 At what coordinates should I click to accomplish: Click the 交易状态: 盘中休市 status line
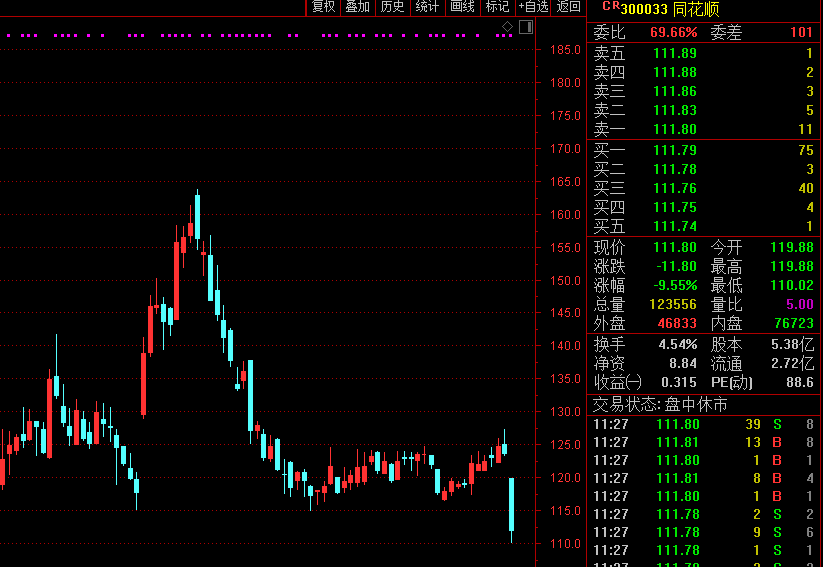pos(660,405)
